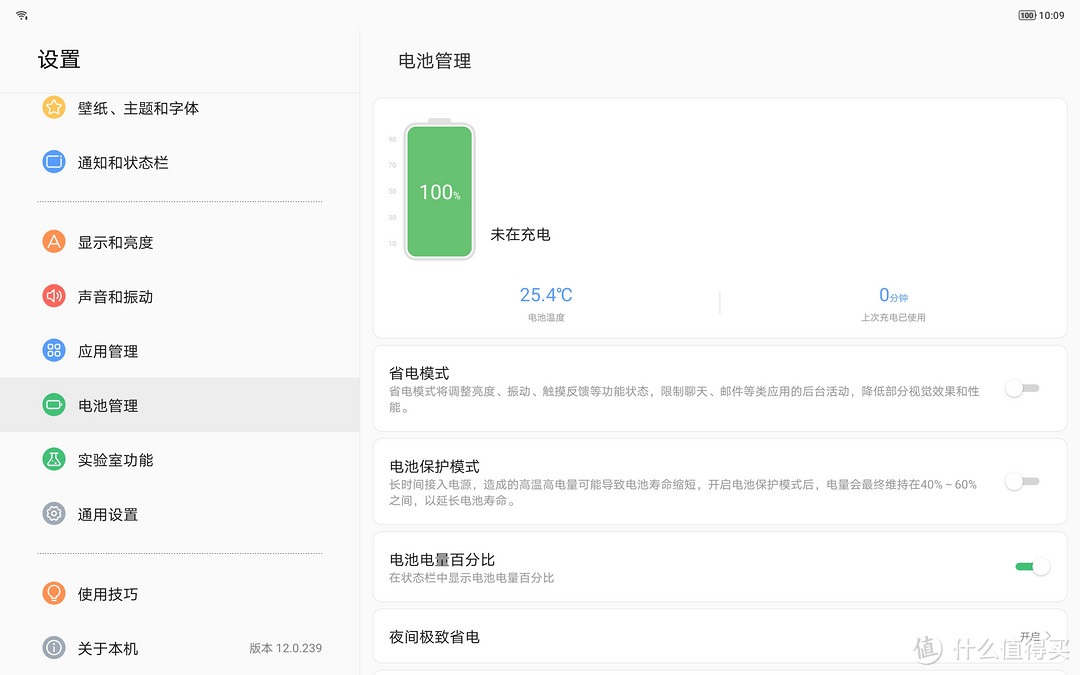Screen dimensions: 1080x675
Task: Click the 电池电量百分比 title text
Action: point(442,559)
